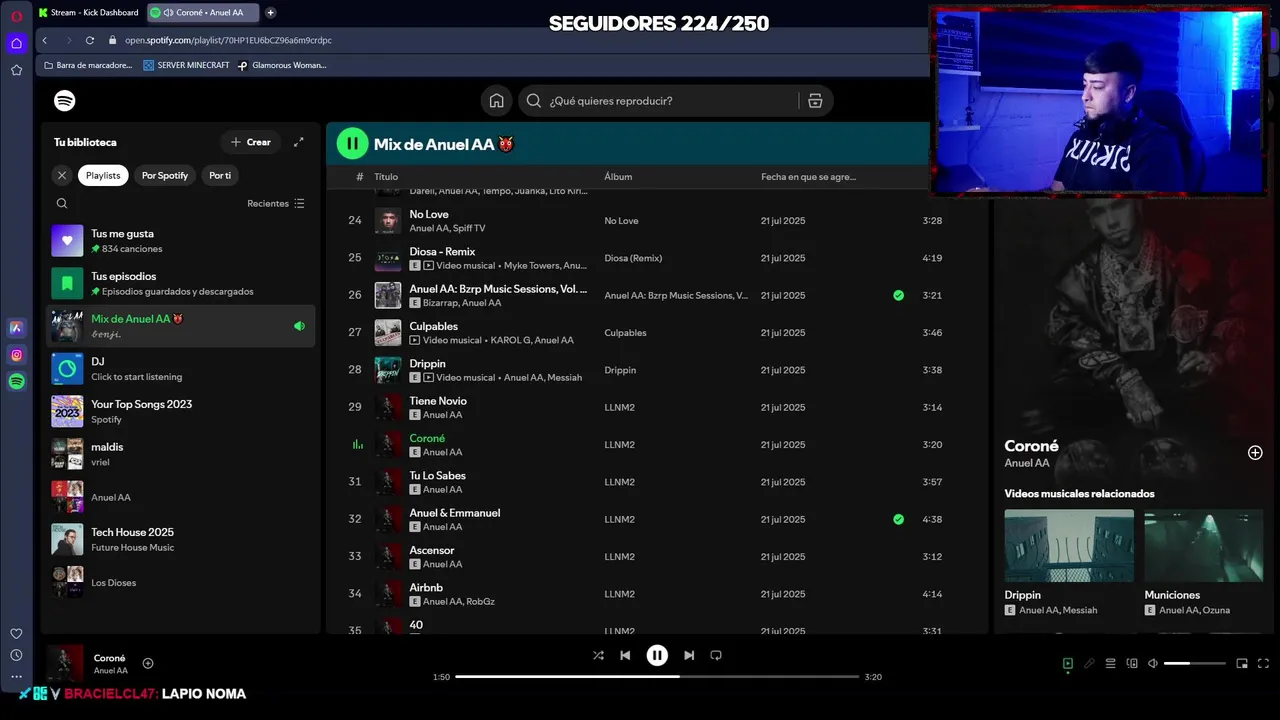The image size is (1280, 720).
Task: Open the play queue
Action: point(1110,663)
